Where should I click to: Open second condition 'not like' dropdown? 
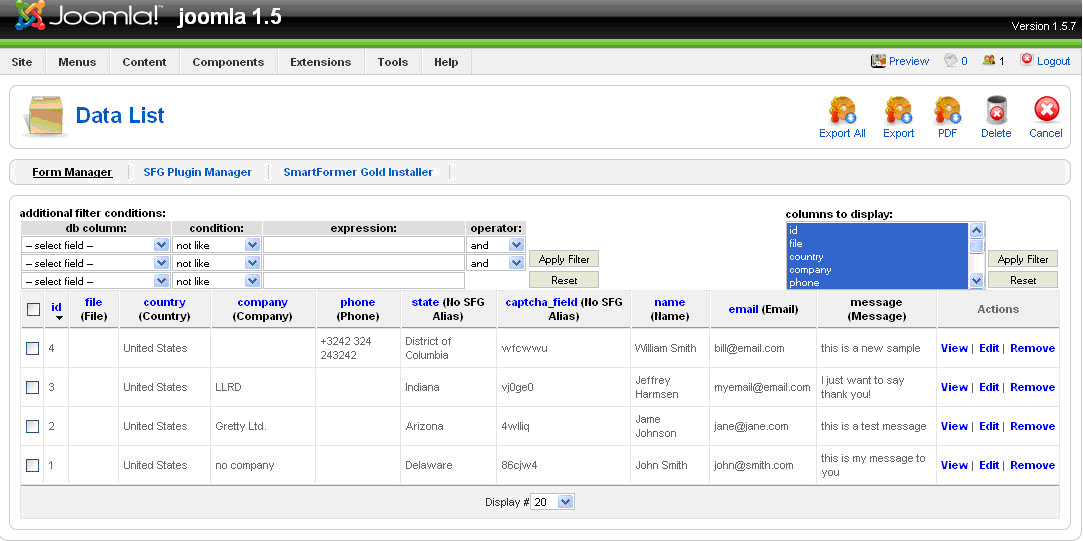(216, 263)
